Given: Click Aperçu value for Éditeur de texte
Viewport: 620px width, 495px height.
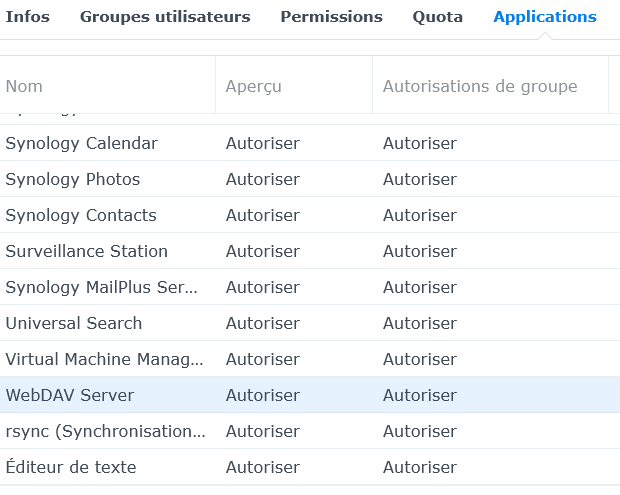Looking at the screenshot, I should (x=263, y=467).
